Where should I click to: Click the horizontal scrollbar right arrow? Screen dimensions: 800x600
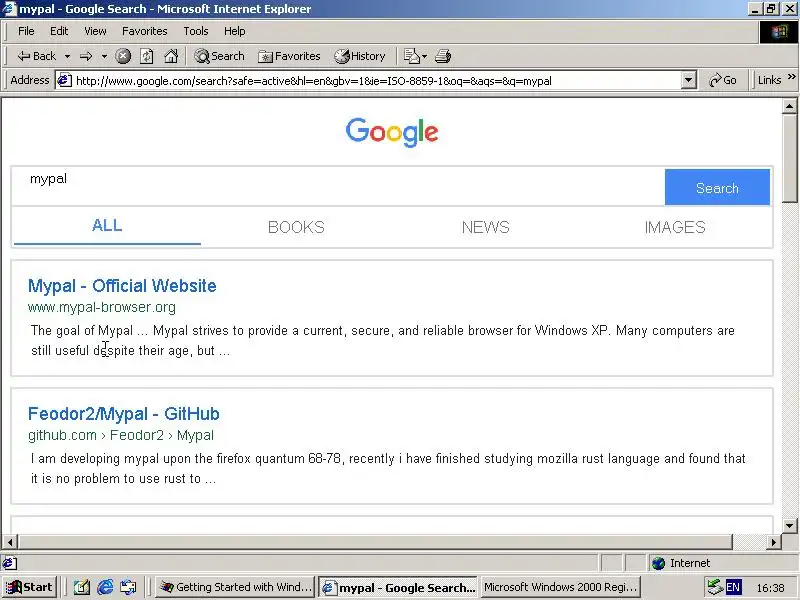tap(774, 542)
